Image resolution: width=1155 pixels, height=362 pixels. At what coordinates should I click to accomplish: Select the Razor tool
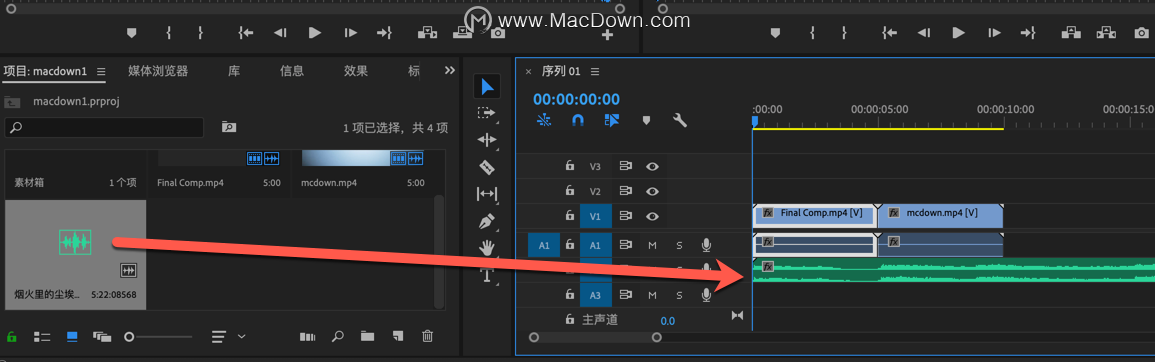tap(487, 167)
